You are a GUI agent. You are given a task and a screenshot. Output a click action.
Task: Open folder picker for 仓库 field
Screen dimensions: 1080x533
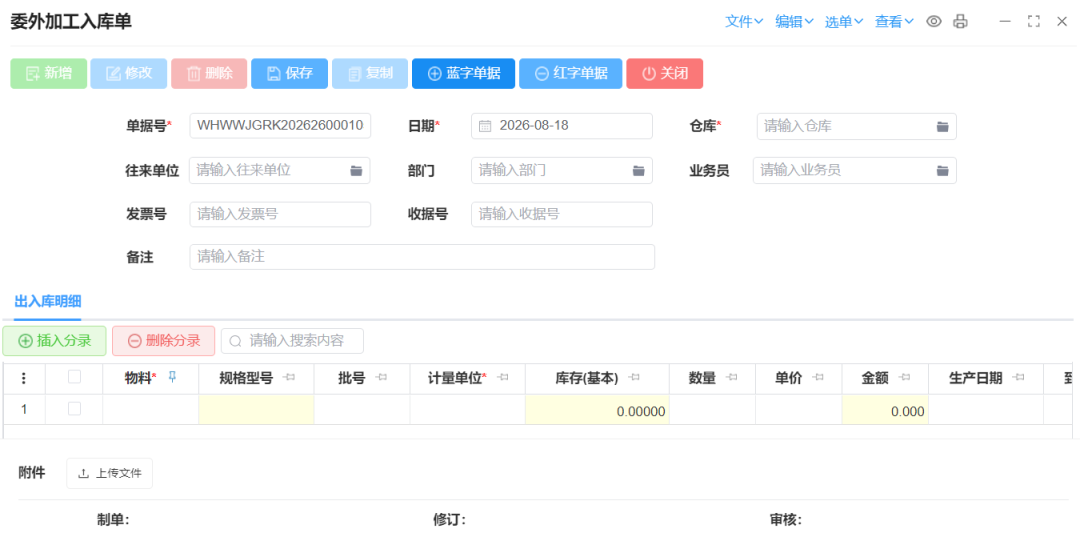point(942,127)
